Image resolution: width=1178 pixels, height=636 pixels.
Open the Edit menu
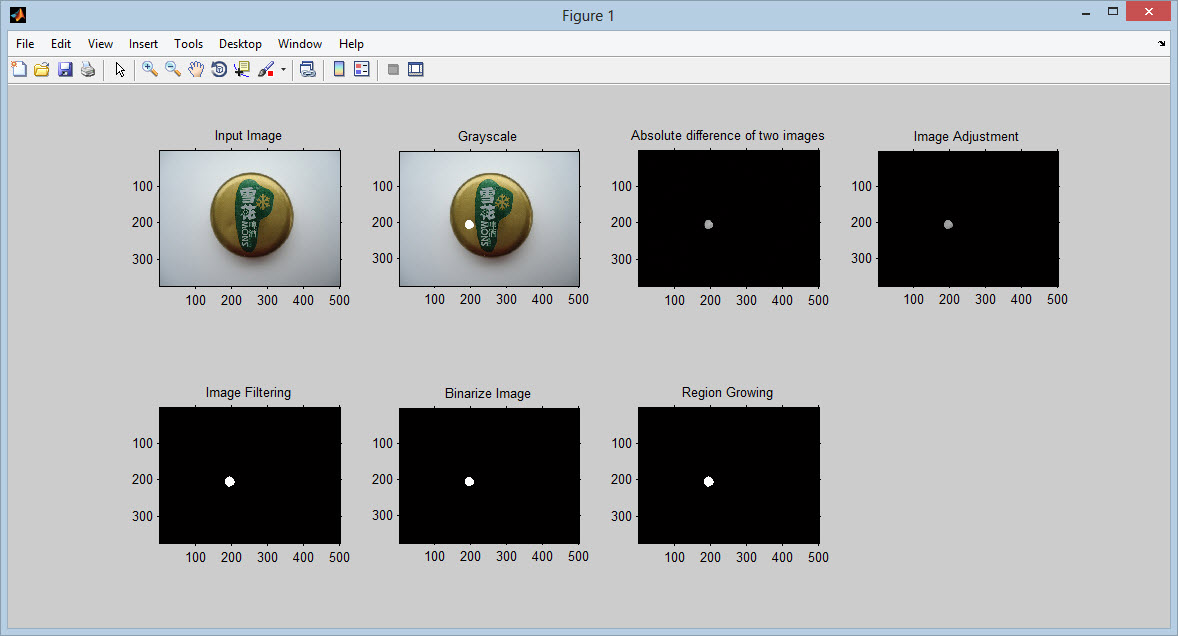61,44
